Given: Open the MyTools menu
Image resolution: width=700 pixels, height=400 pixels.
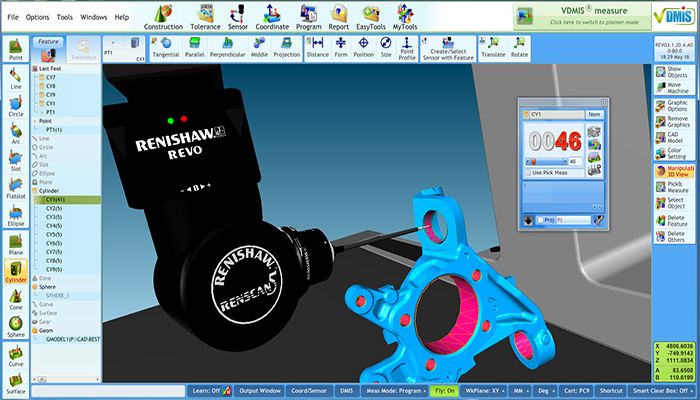Looking at the screenshot, I should pos(405,17).
